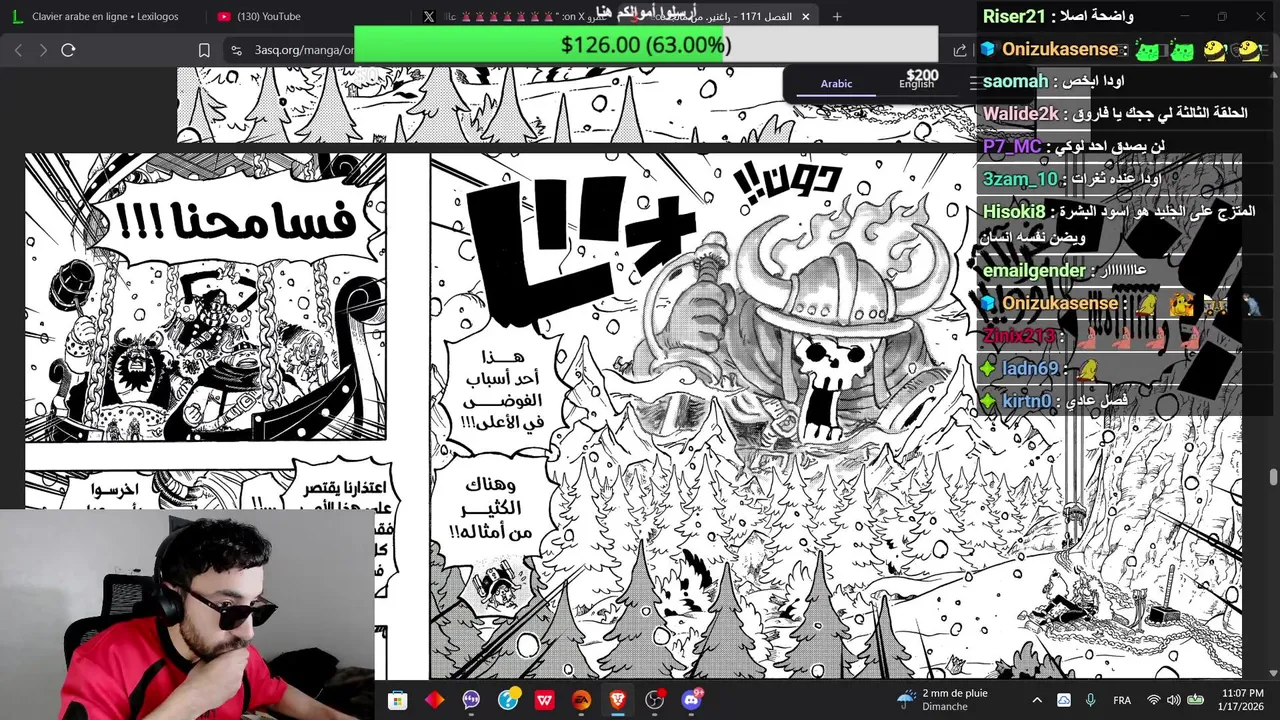Click the chat username P7_MC

(1012, 147)
